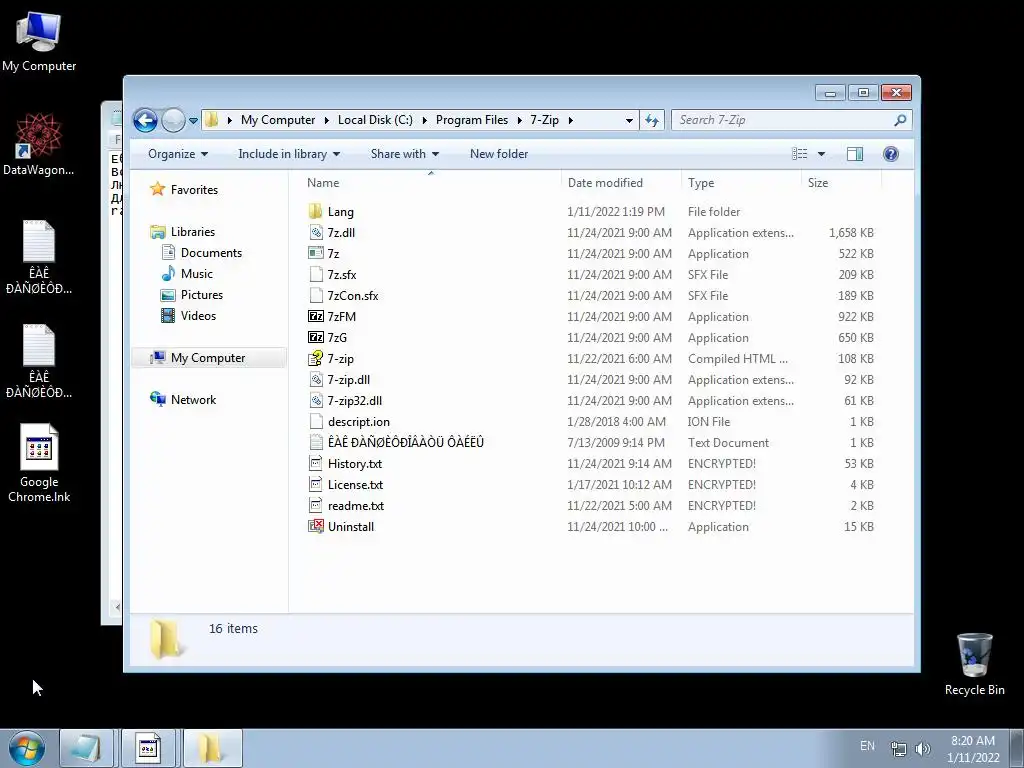Toggle the preview pane icon
This screenshot has width=1024, height=768.
click(854, 154)
